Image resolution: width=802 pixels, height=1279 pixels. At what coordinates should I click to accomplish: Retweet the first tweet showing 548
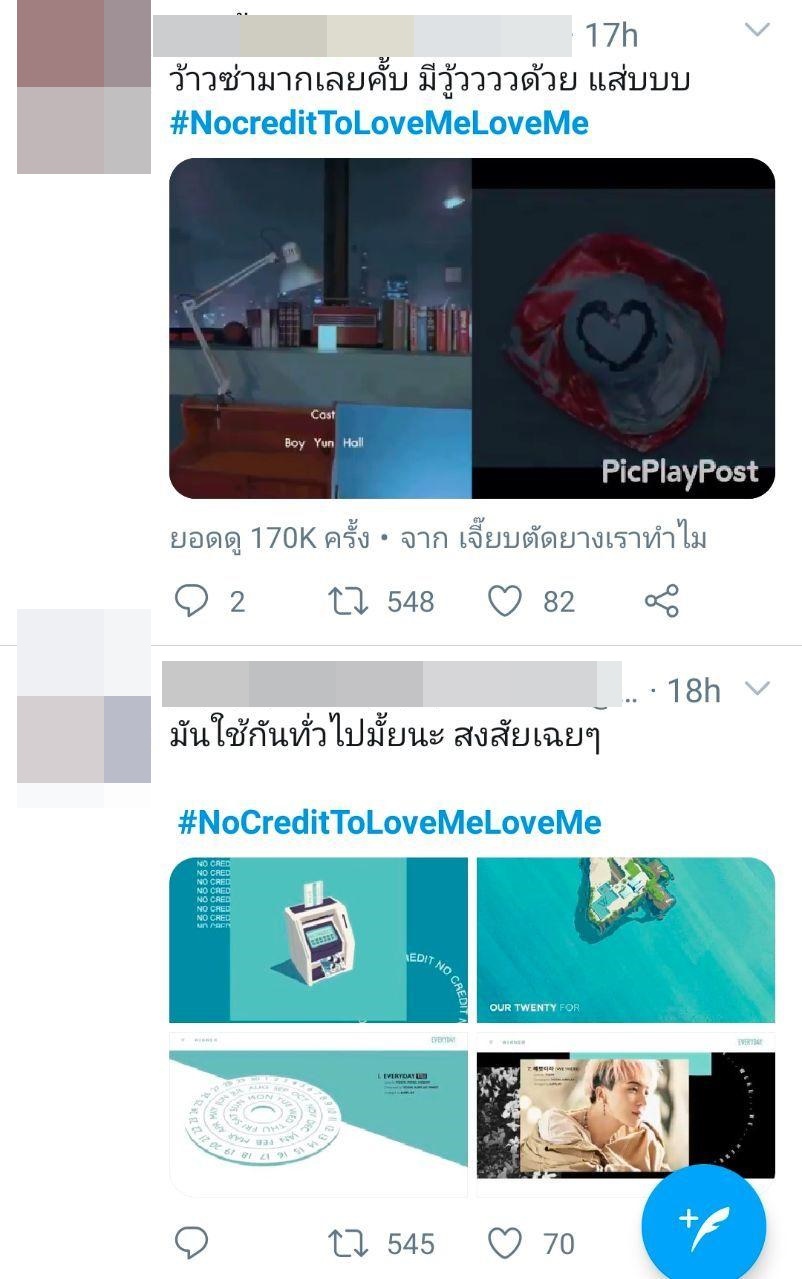click(348, 601)
